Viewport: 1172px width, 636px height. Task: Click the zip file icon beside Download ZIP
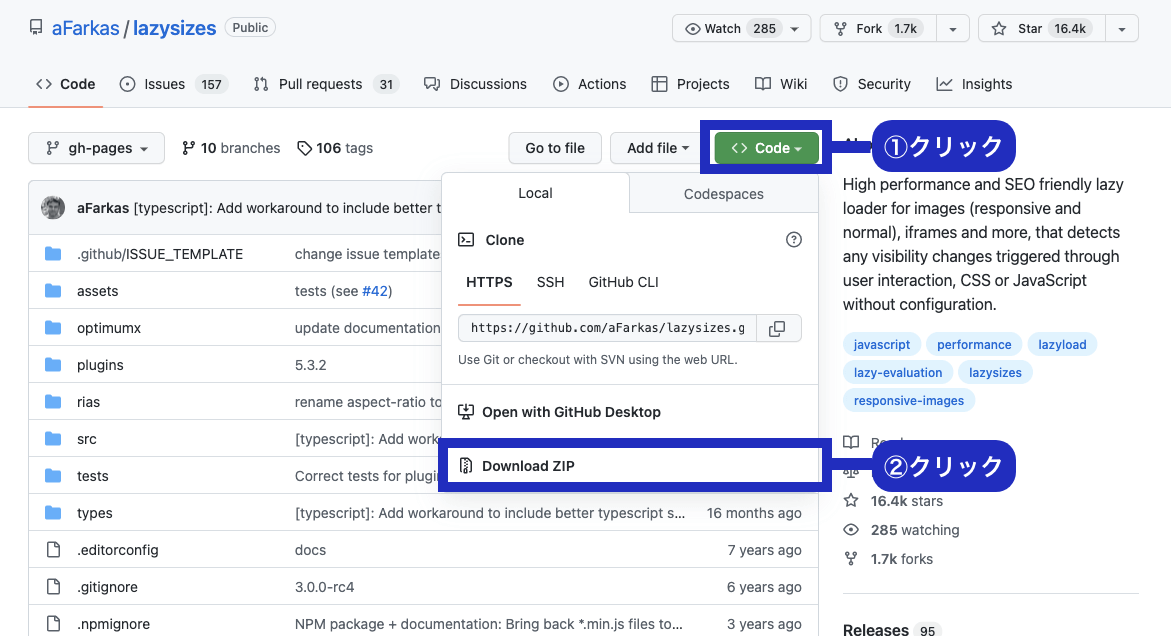point(466,466)
